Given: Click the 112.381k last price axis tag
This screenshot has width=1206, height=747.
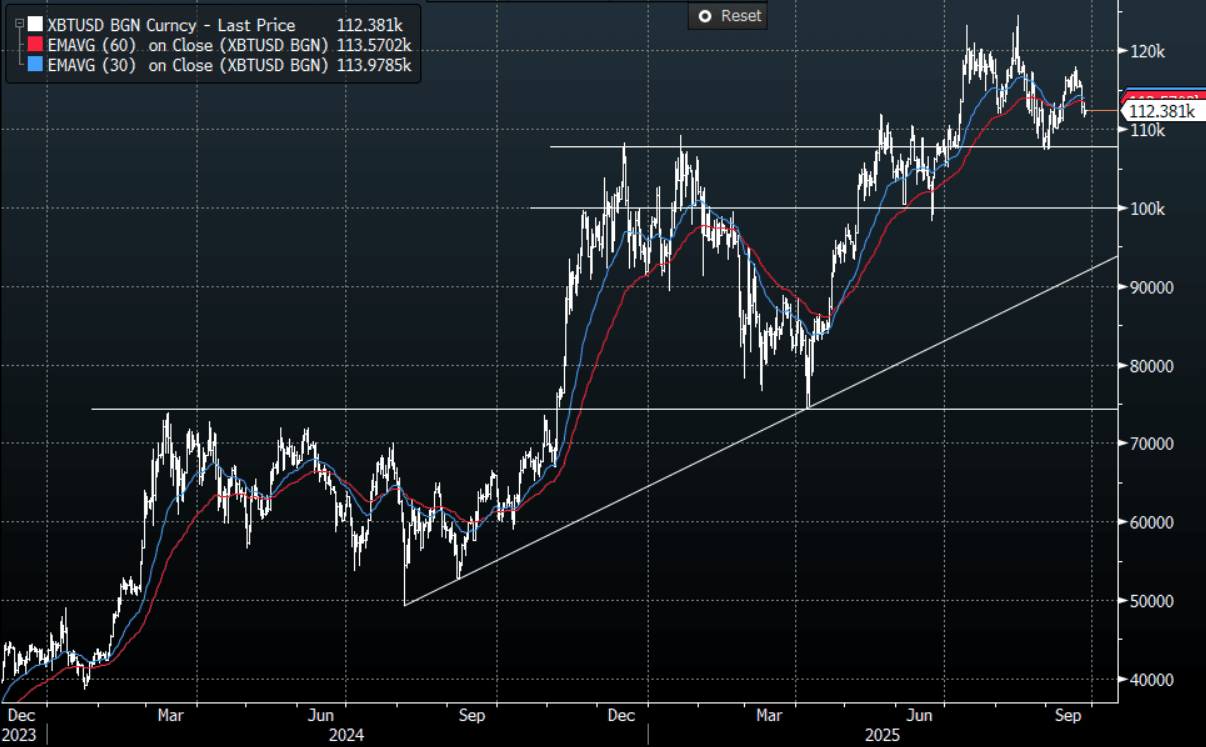Looking at the screenshot, I should click(x=1163, y=111).
